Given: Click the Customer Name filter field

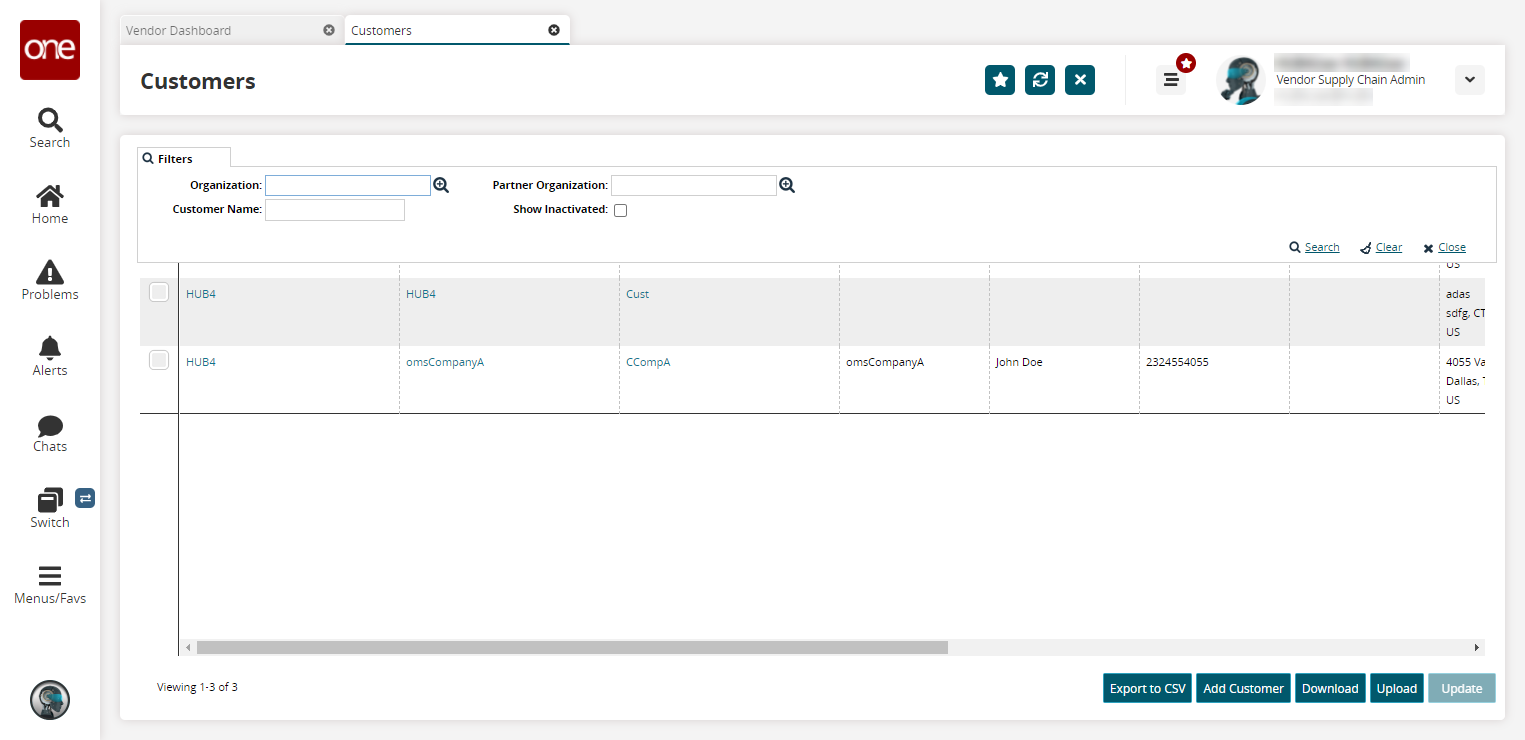Looking at the screenshot, I should [335, 210].
